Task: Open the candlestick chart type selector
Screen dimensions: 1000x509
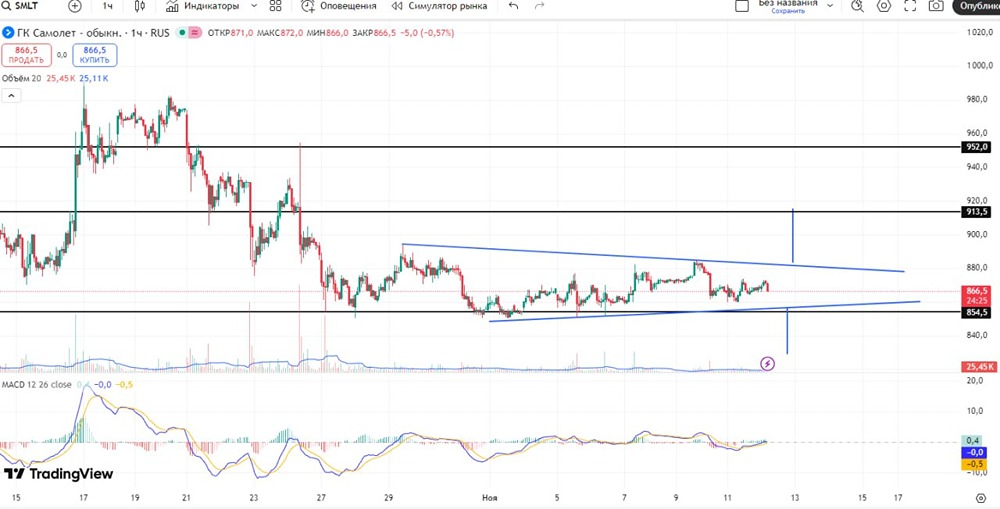Action: pyautogui.click(x=140, y=6)
